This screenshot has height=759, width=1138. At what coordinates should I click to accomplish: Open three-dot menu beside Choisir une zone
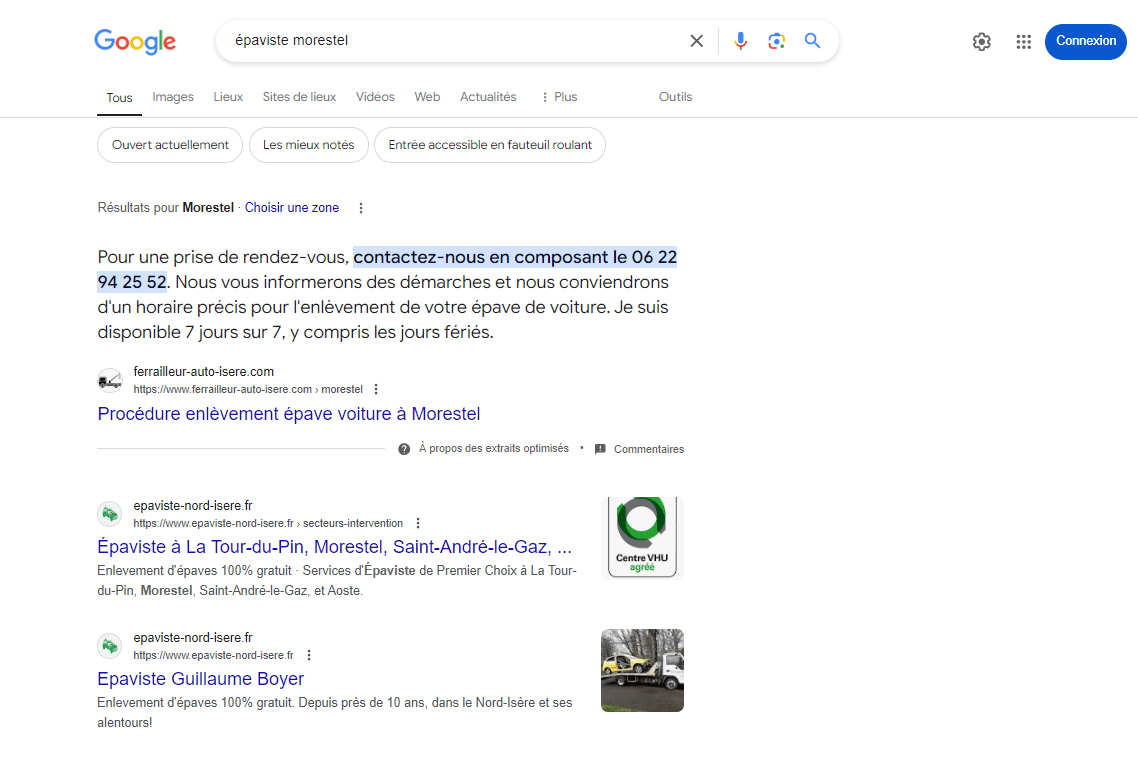click(x=361, y=208)
